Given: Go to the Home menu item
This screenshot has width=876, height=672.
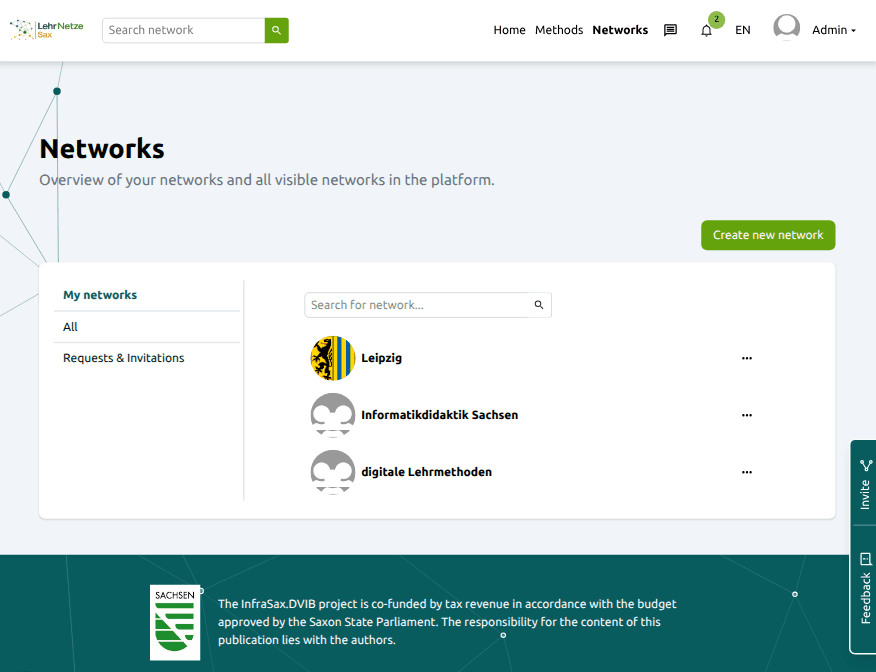Looking at the screenshot, I should [509, 30].
